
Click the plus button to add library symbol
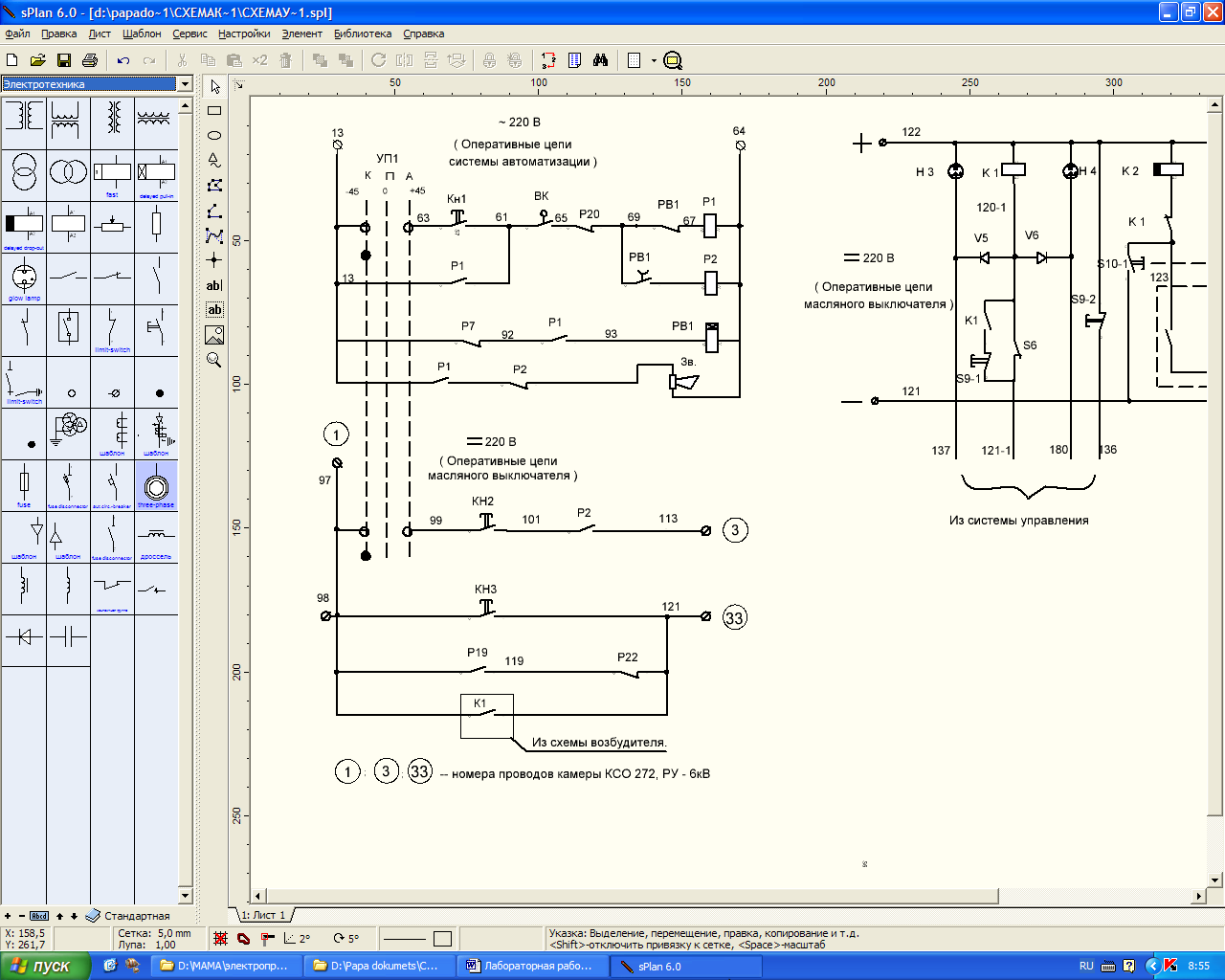coord(8,916)
